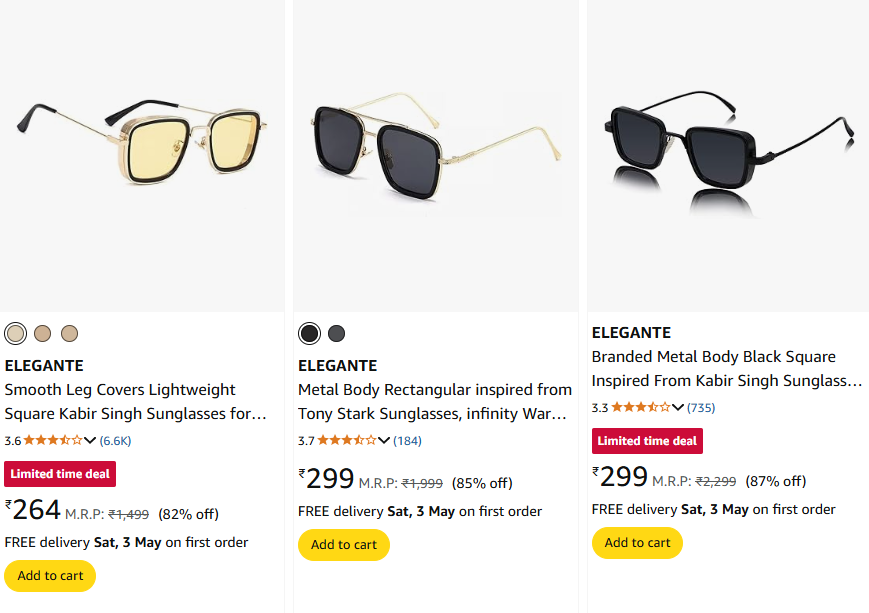The image size is (869, 613).
Task: Click star rating icons for 3.7 rated sunglasses
Action: (347, 440)
